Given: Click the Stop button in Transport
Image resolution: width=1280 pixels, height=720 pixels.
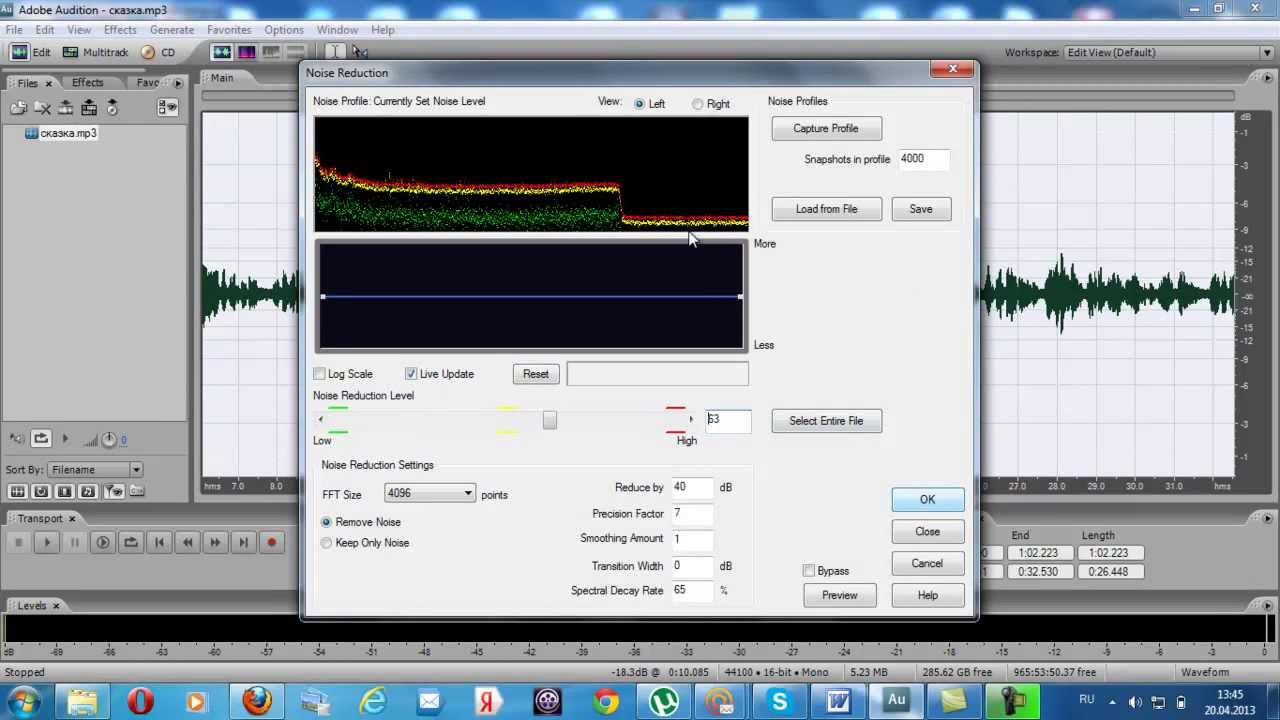Looking at the screenshot, I should [x=18, y=542].
